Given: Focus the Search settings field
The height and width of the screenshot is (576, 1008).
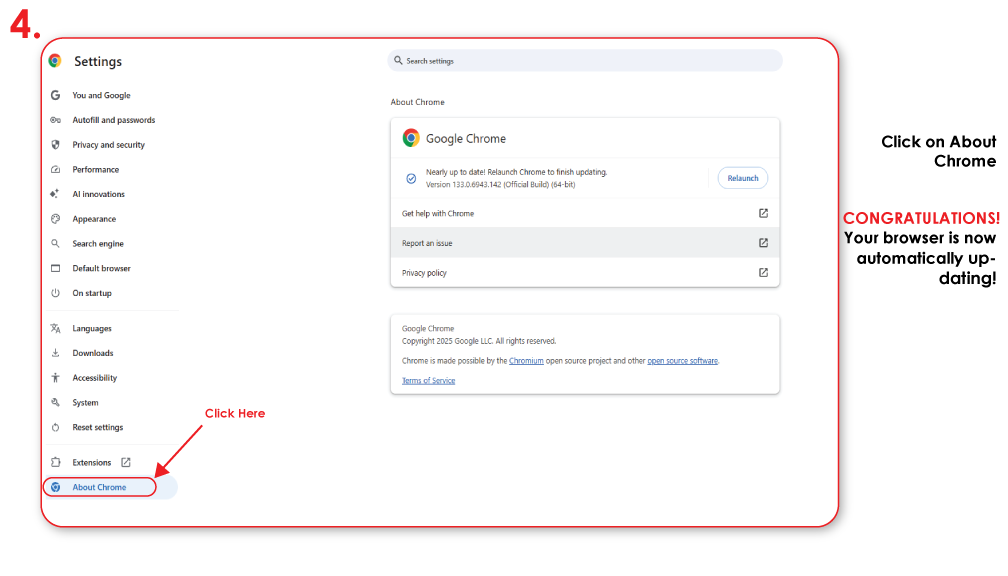Looking at the screenshot, I should [585, 60].
